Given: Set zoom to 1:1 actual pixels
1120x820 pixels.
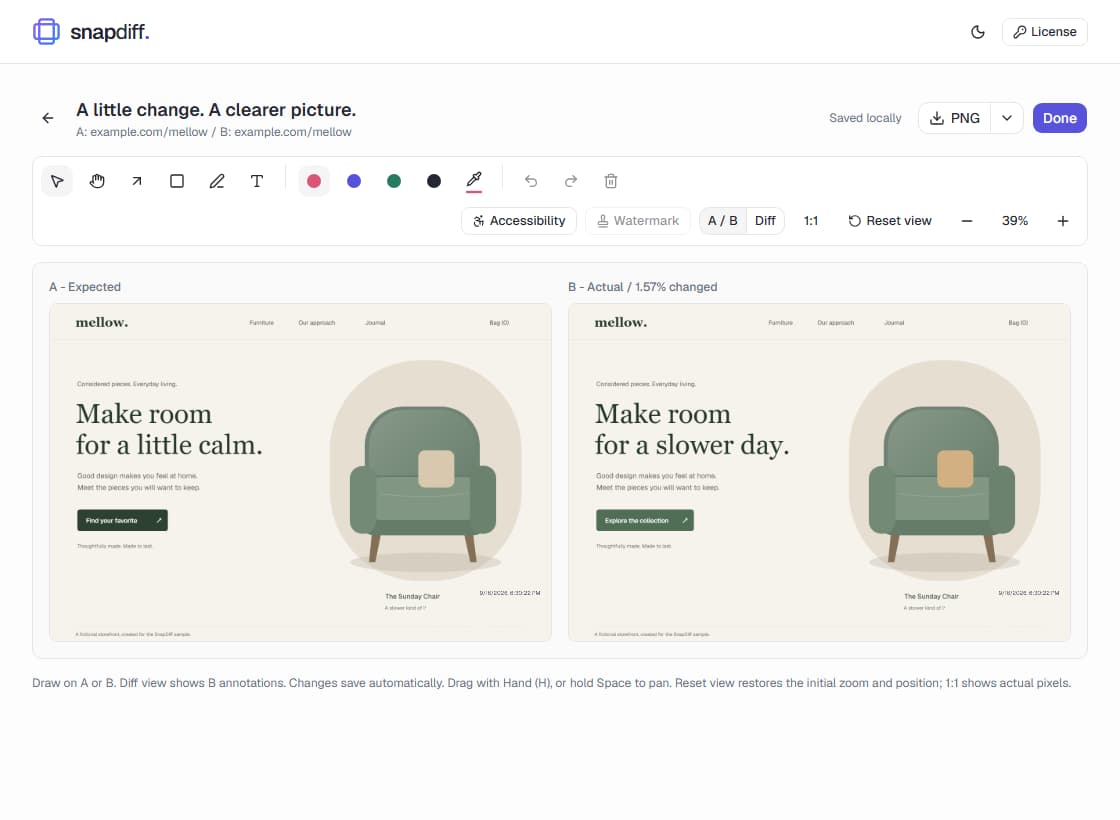Looking at the screenshot, I should pos(811,221).
